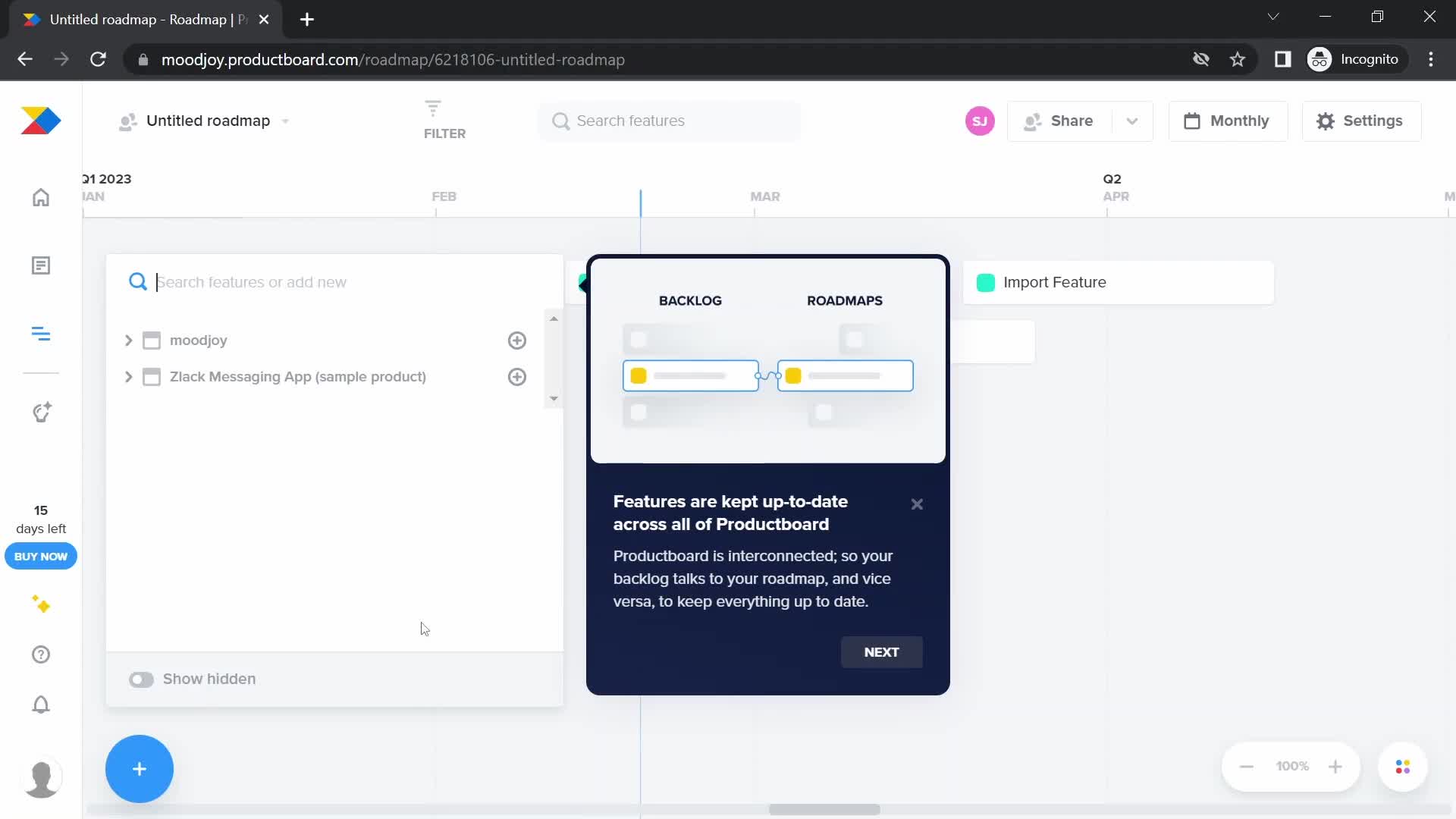Click the browser address bar URL

(x=393, y=60)
